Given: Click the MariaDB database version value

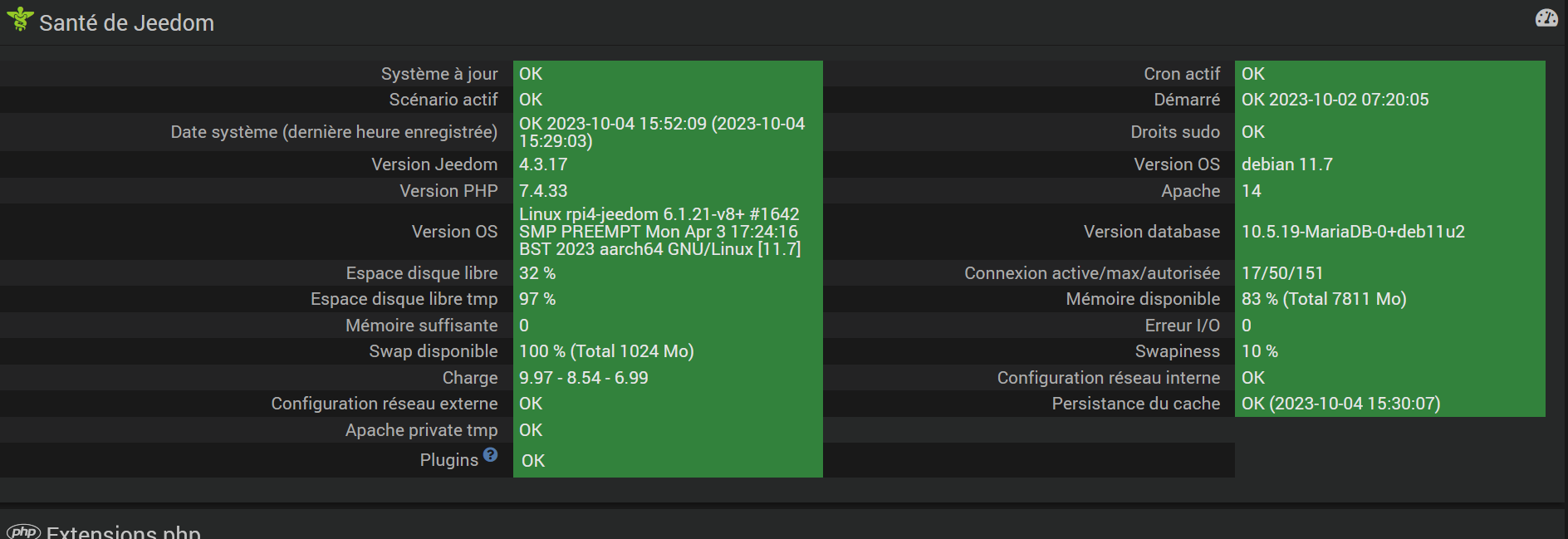Looking at the screenshot, I should click(1353, 232).
